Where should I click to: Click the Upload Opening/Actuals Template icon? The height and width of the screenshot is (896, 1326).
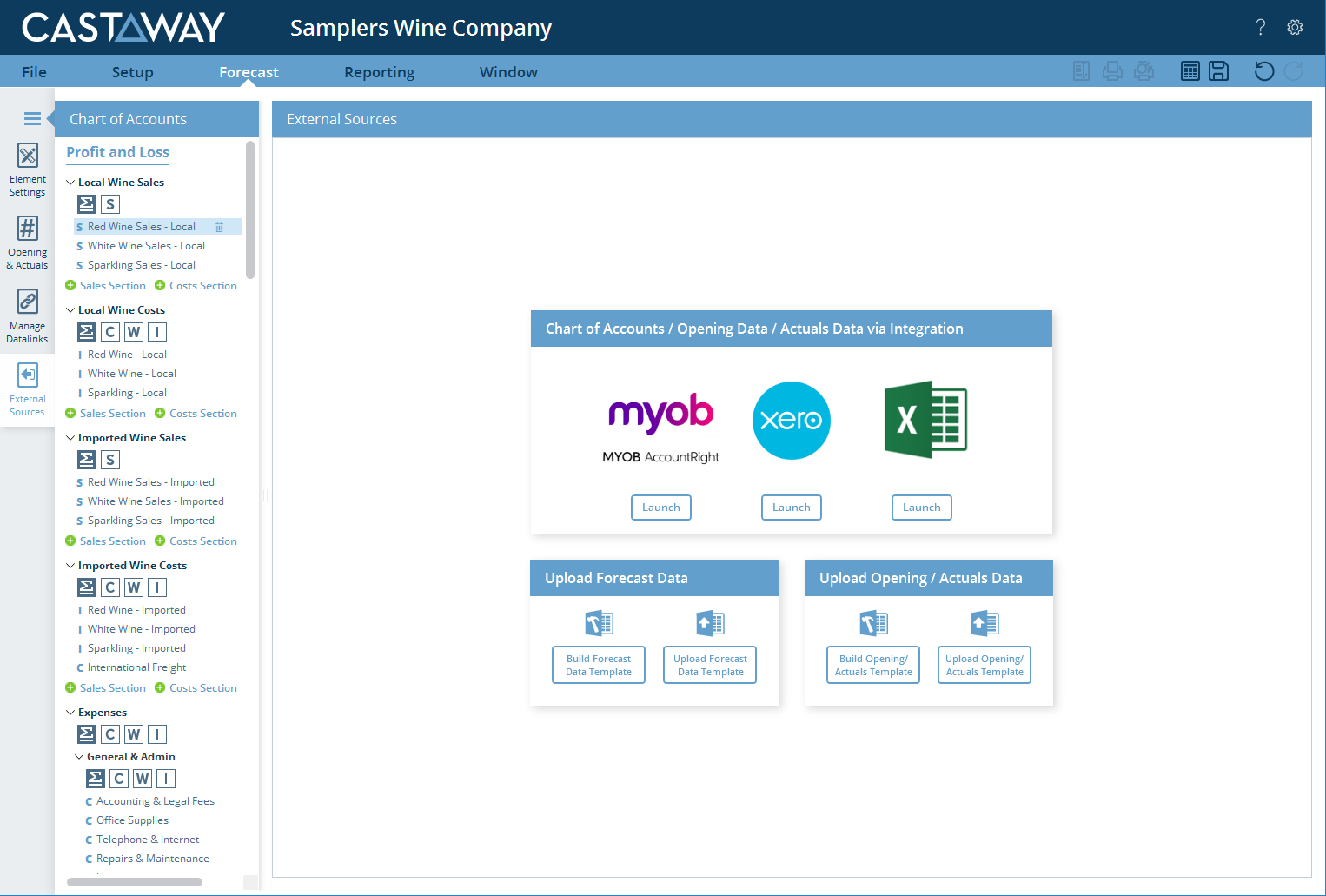[985, 623]
